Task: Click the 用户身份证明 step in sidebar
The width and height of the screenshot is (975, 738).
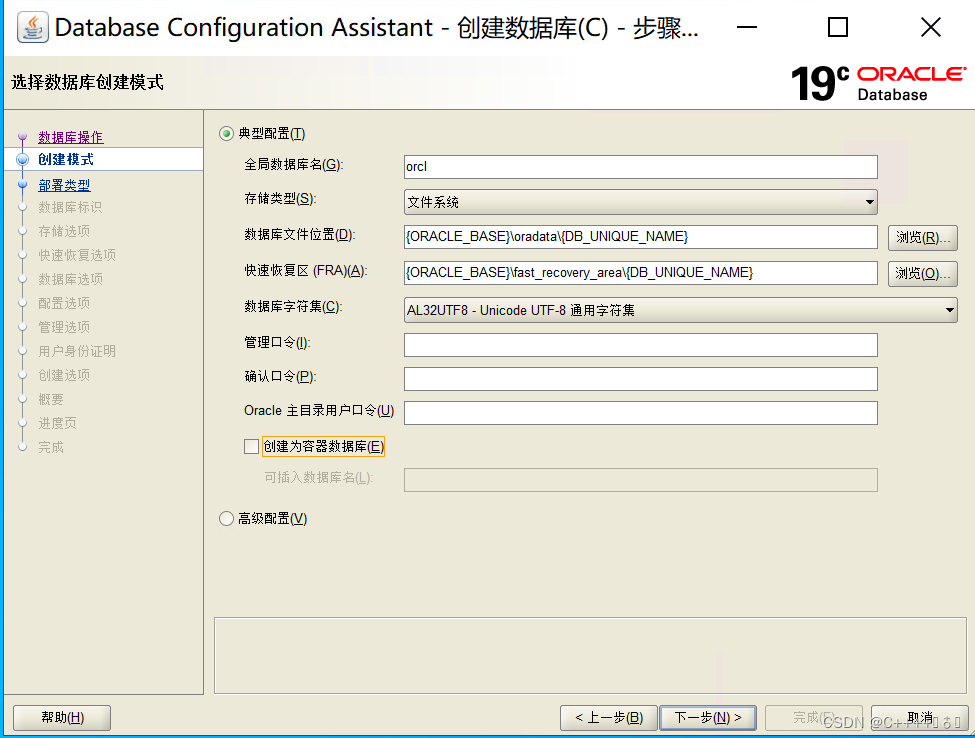Action: pyautogui.click(x=77, y=351)
